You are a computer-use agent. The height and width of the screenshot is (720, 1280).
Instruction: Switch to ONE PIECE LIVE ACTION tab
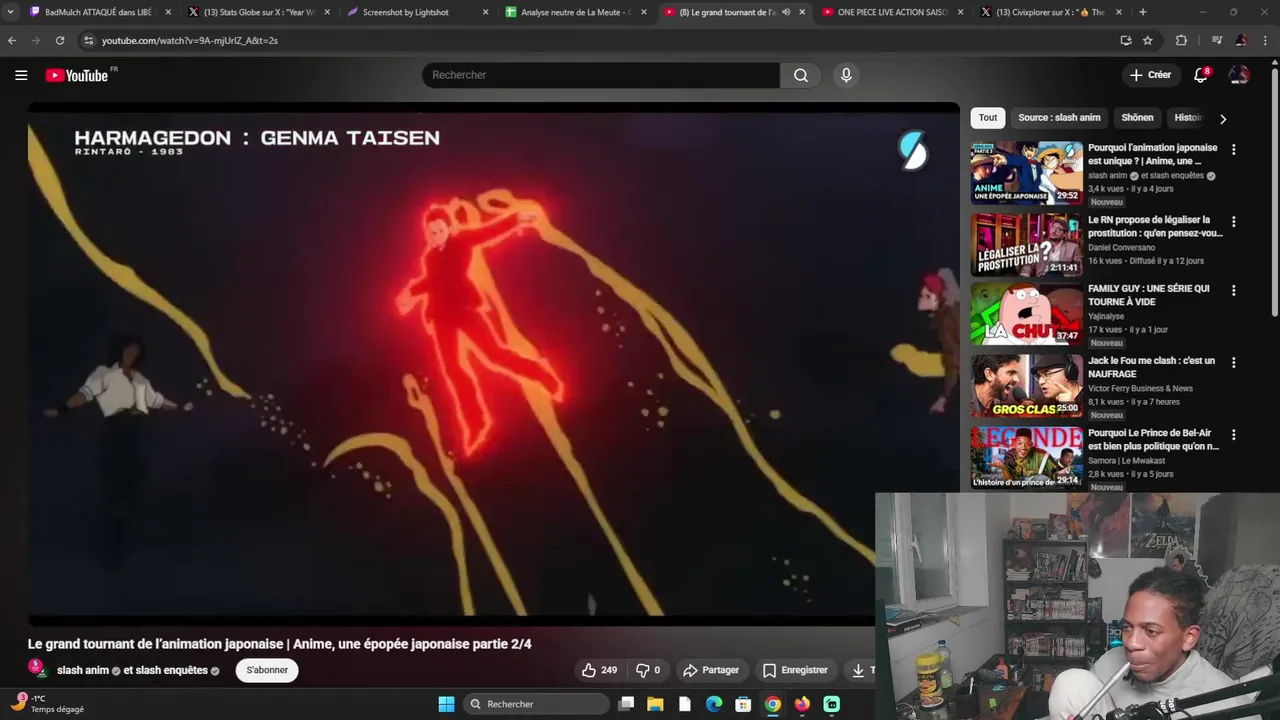(x=892, y=12)
